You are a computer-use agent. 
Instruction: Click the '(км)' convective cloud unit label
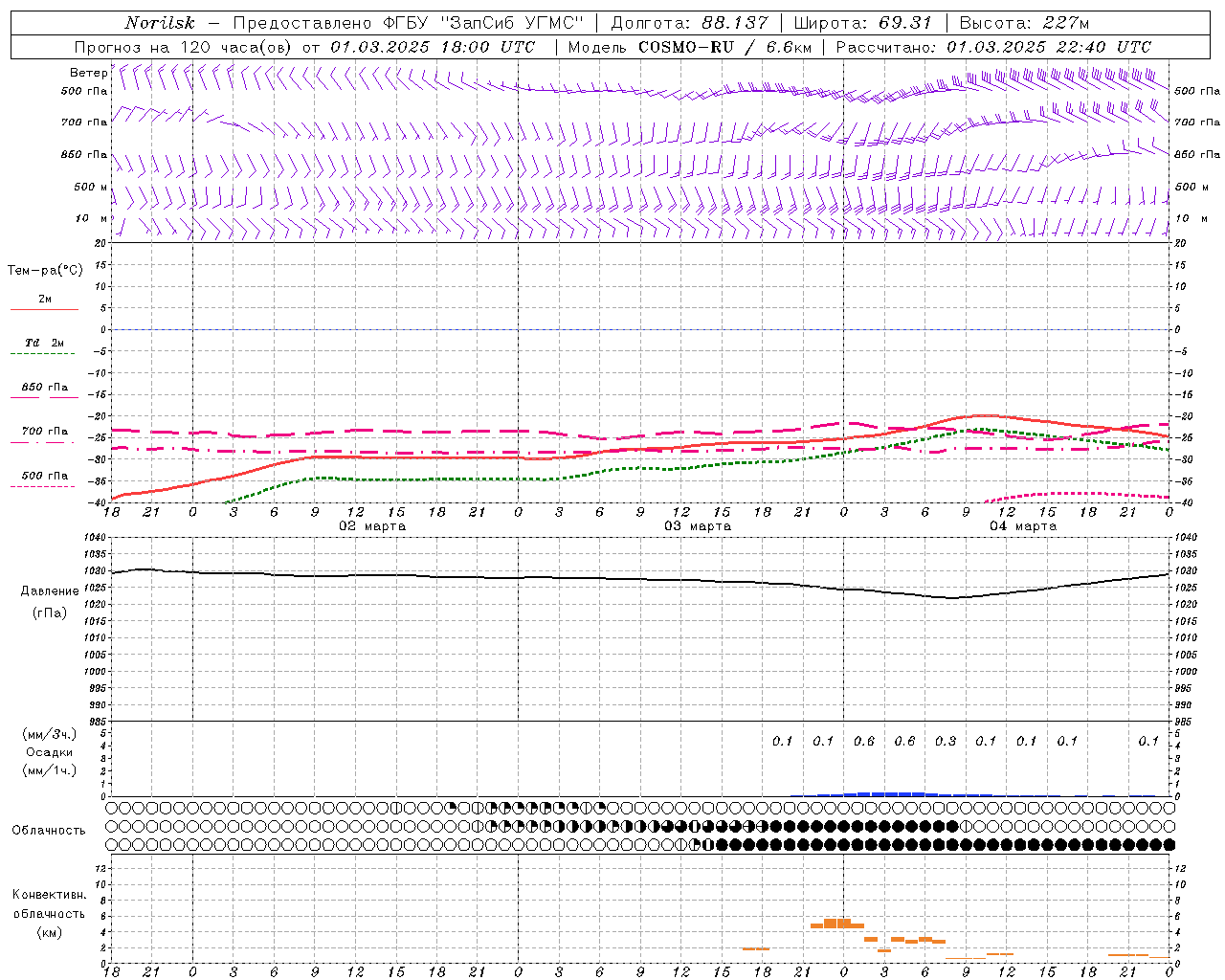click(50, 932)
